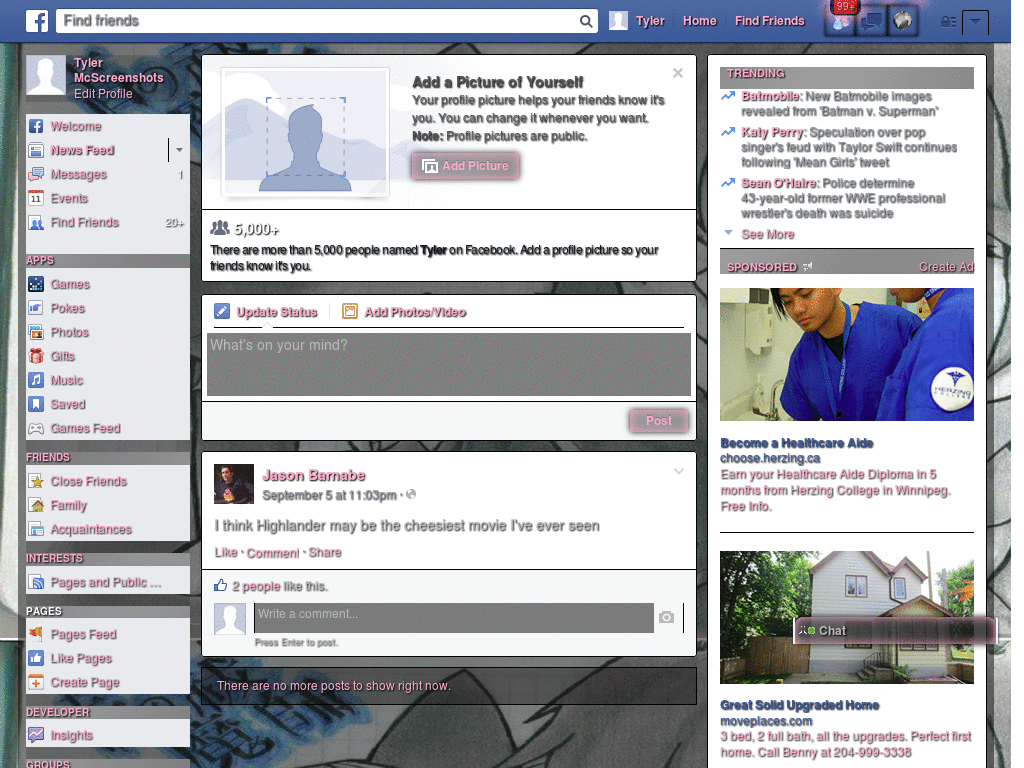Open Find Friends in the top navigation

769,21
